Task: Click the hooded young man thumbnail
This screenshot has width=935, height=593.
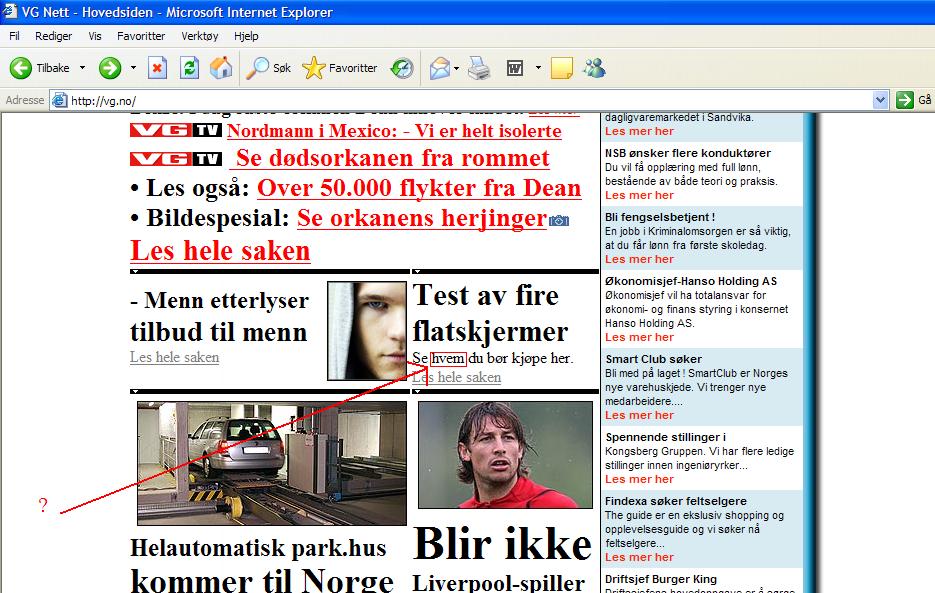Action: pos(367,331)
